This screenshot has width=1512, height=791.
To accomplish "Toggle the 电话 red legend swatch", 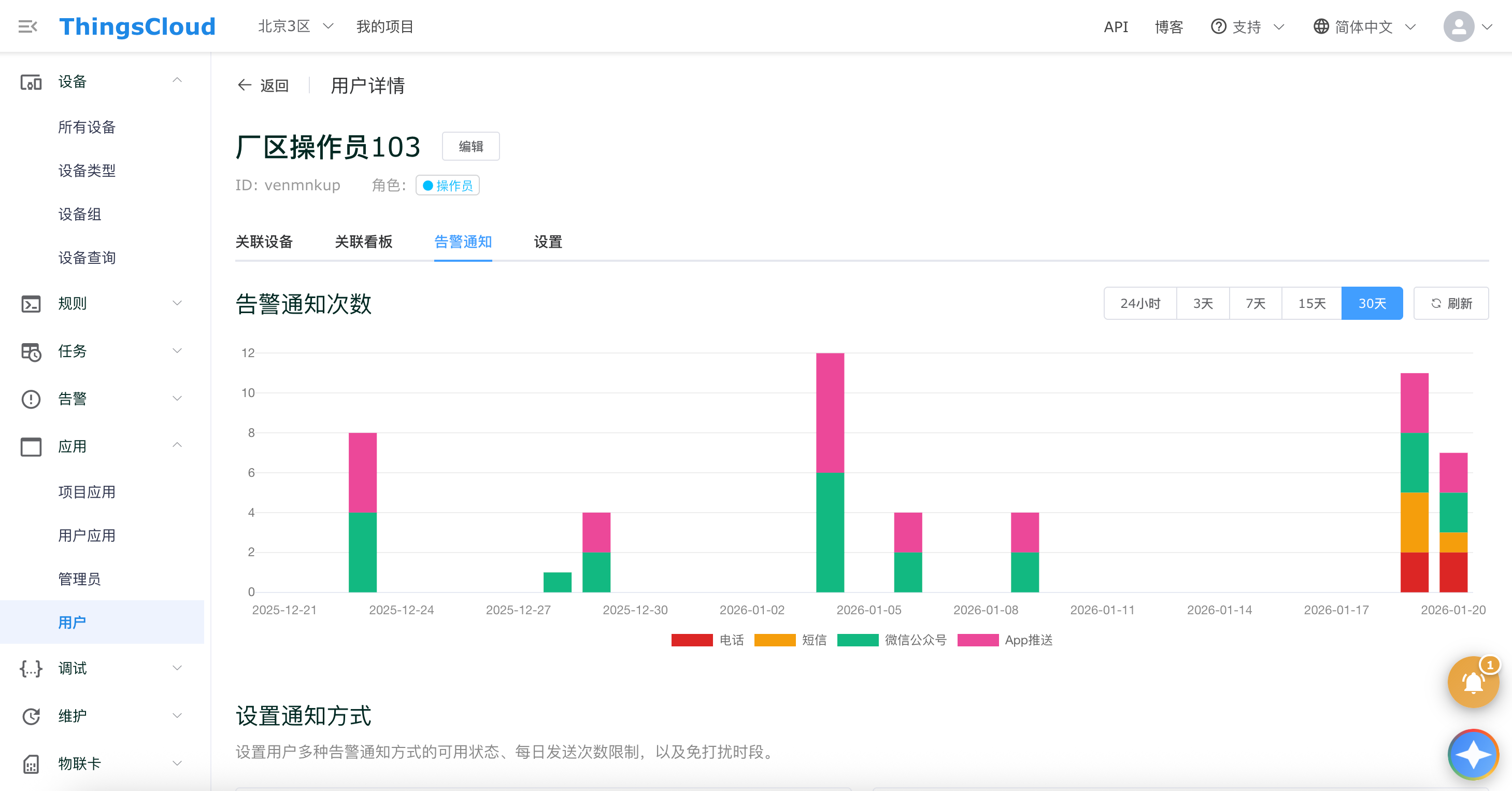I will (691, 640).
